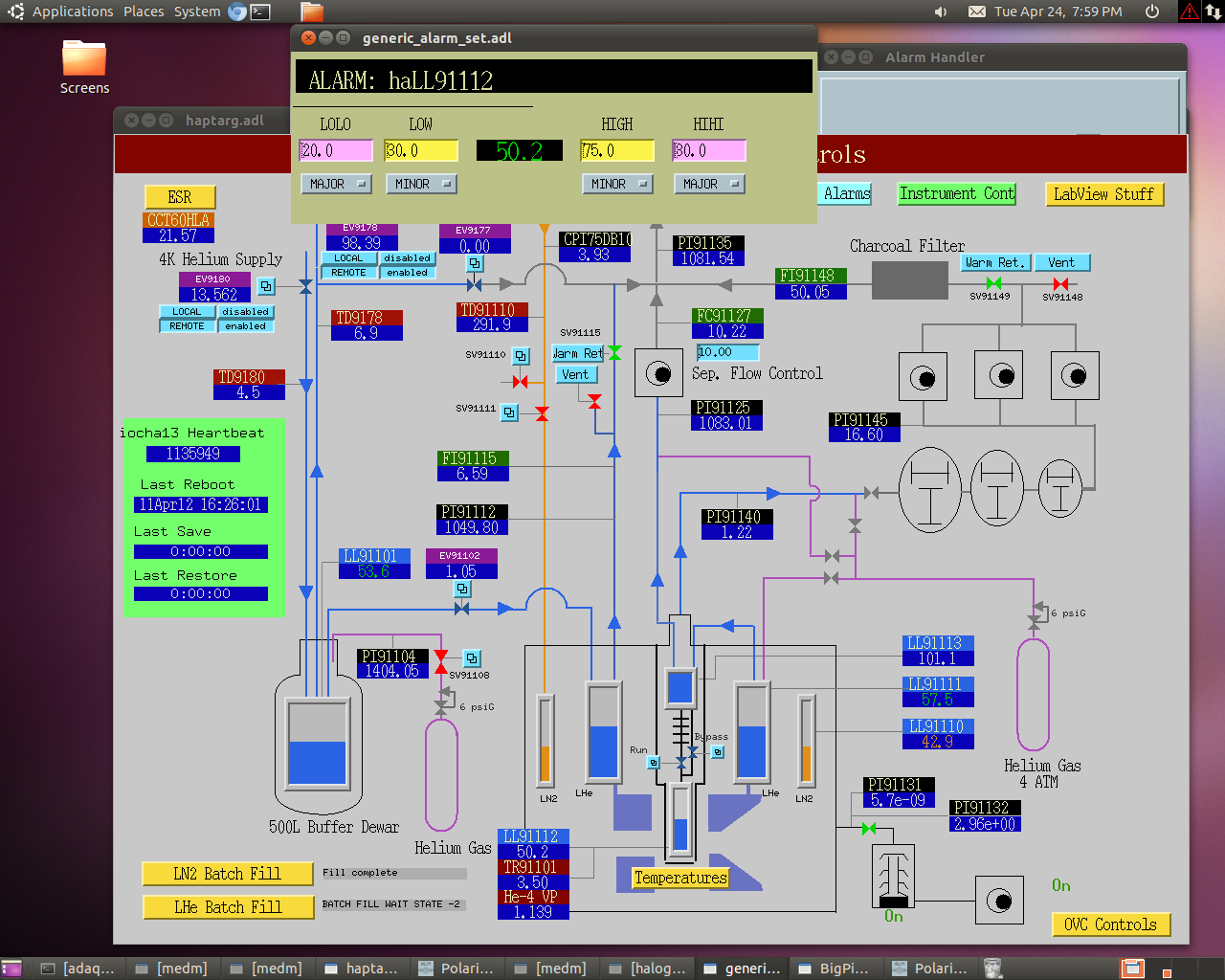Click the green SV91149 valve symbol
This screenshot has height=980, width=1225.
tap(993, 283)
